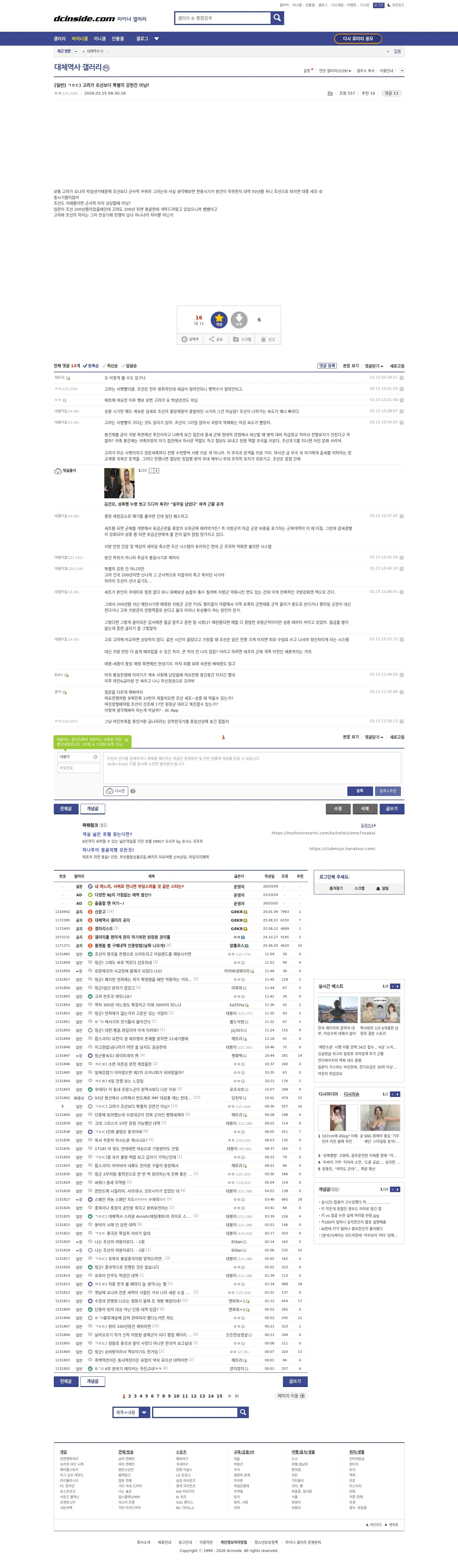The image size is (458, 1568).
Task: Expand gallery header options arrow next to 이용안내
Action: 402,71
